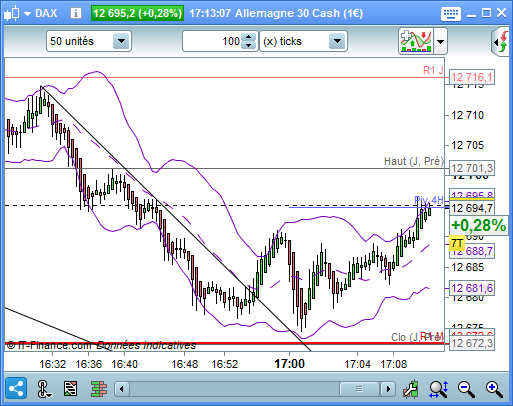
Task: Open the on-screen keyboard shortcut icon
Action: [x=451, y=14]
